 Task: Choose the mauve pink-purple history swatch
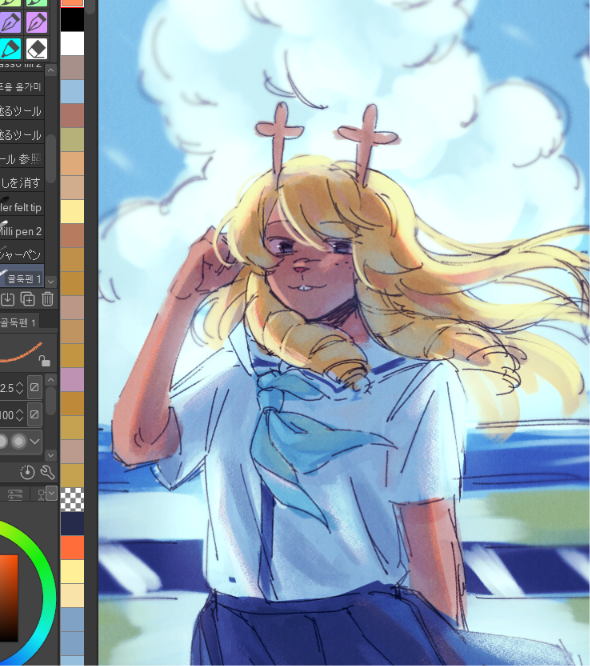click(x=72, y=379)
